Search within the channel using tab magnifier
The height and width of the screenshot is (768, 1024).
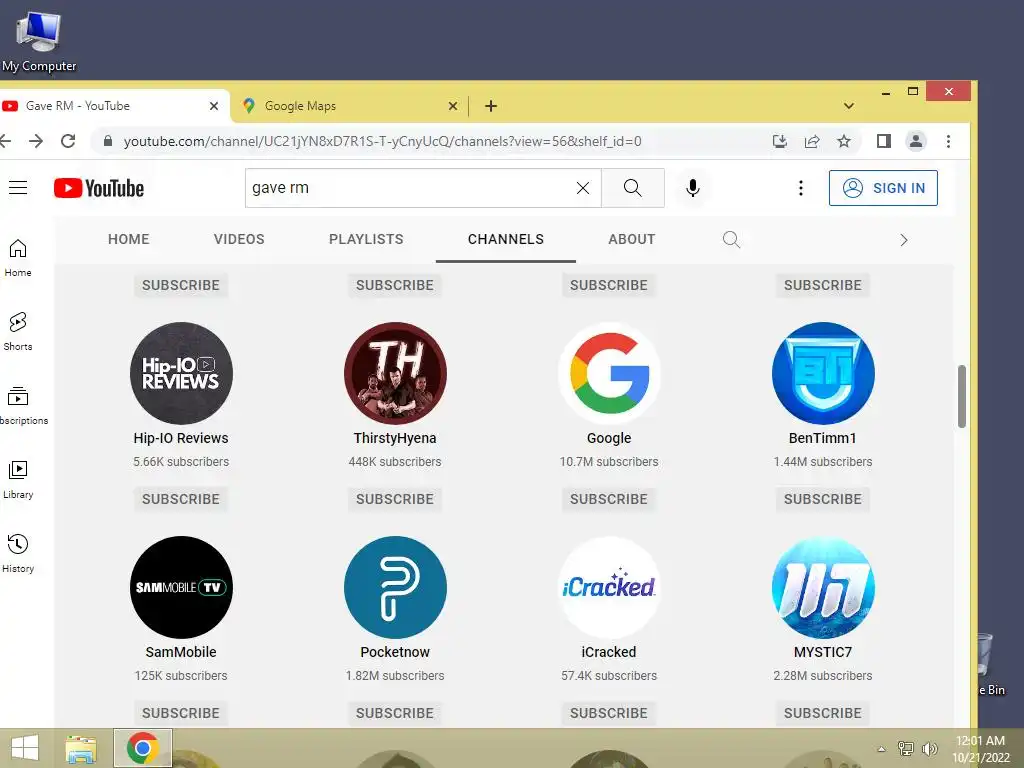coord(731,240)
